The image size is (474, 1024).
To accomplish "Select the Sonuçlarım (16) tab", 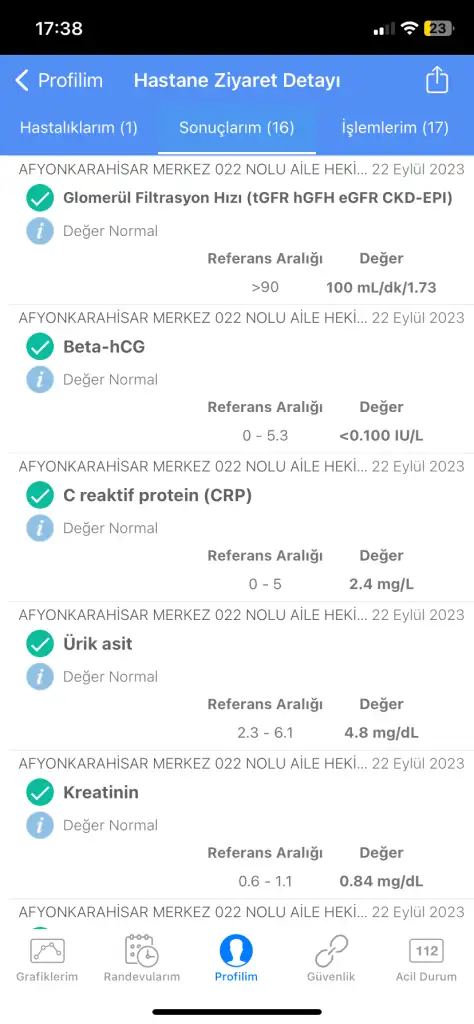I will 237,127.
